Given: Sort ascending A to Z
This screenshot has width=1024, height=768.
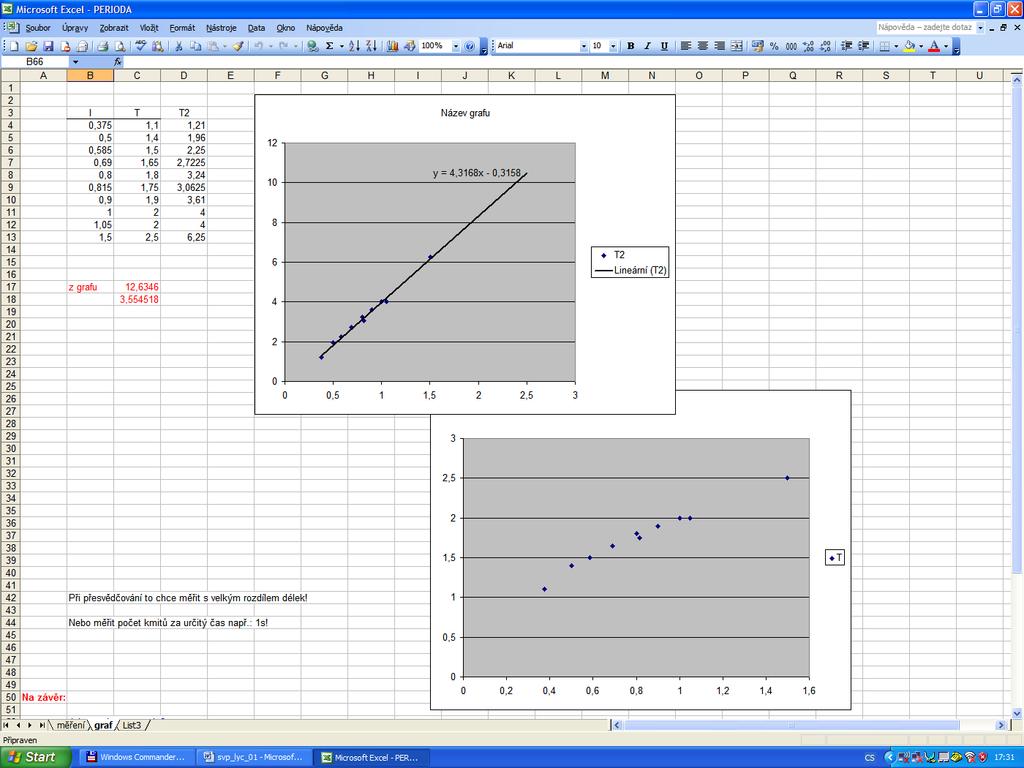Looking at the screenshot, I should tap(354, 46).
